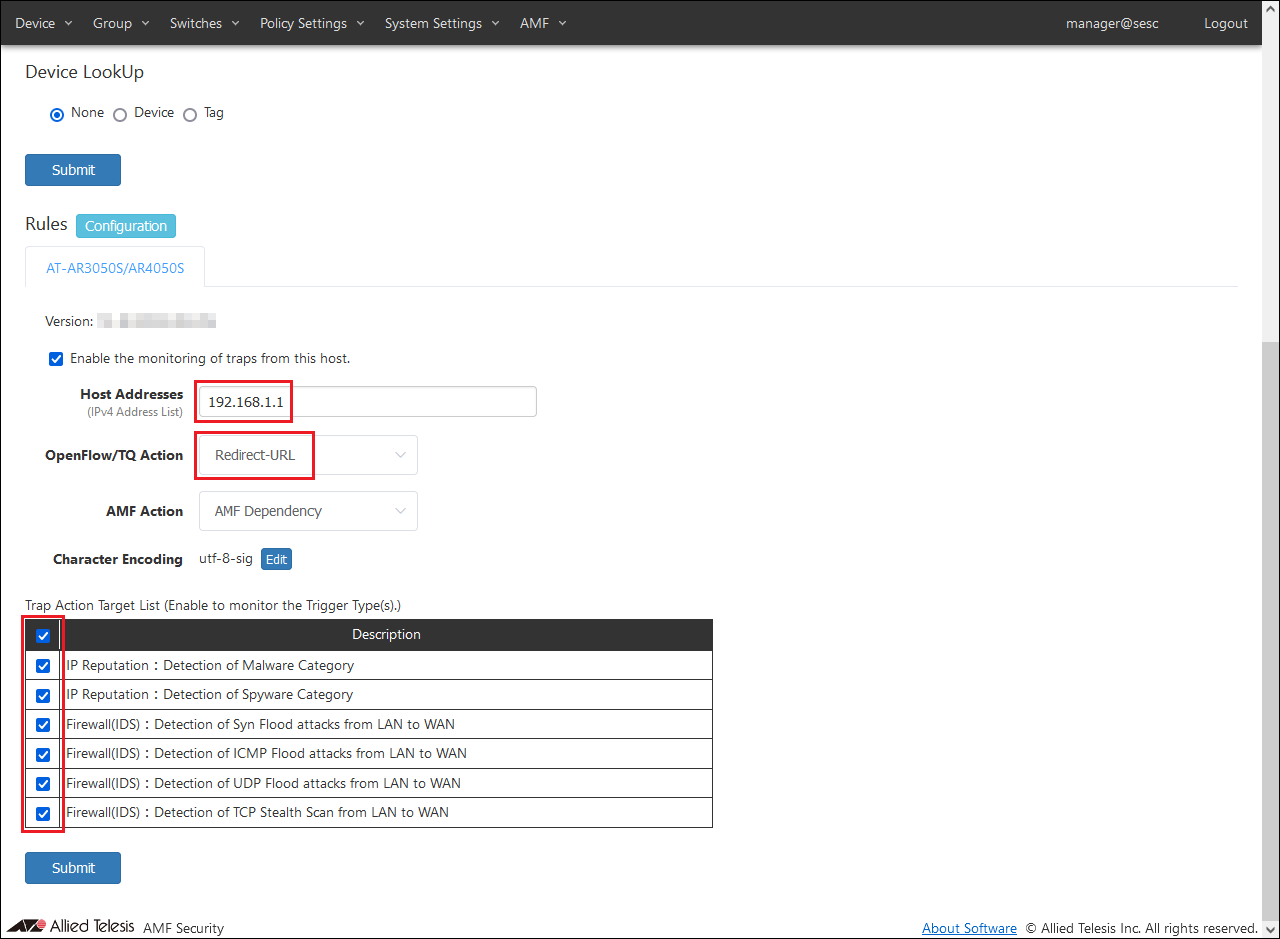Click the Rules Configuration button
The width and height of the screenshot is (1280, 939).
point(126,226)
